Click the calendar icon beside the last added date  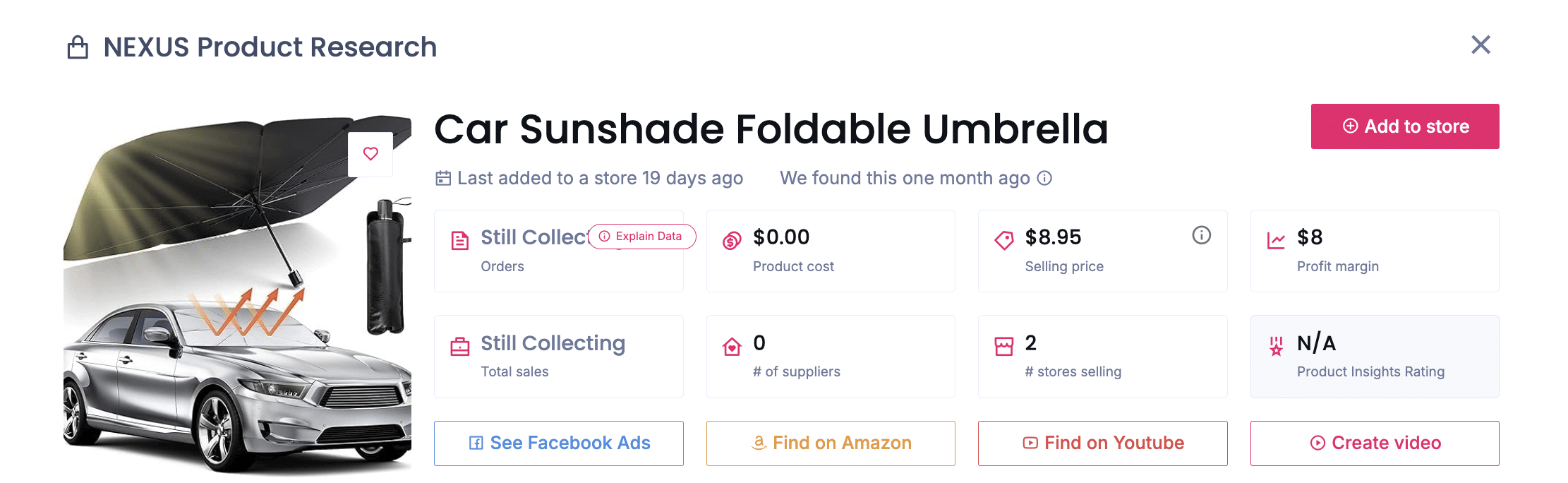[442, 178]
